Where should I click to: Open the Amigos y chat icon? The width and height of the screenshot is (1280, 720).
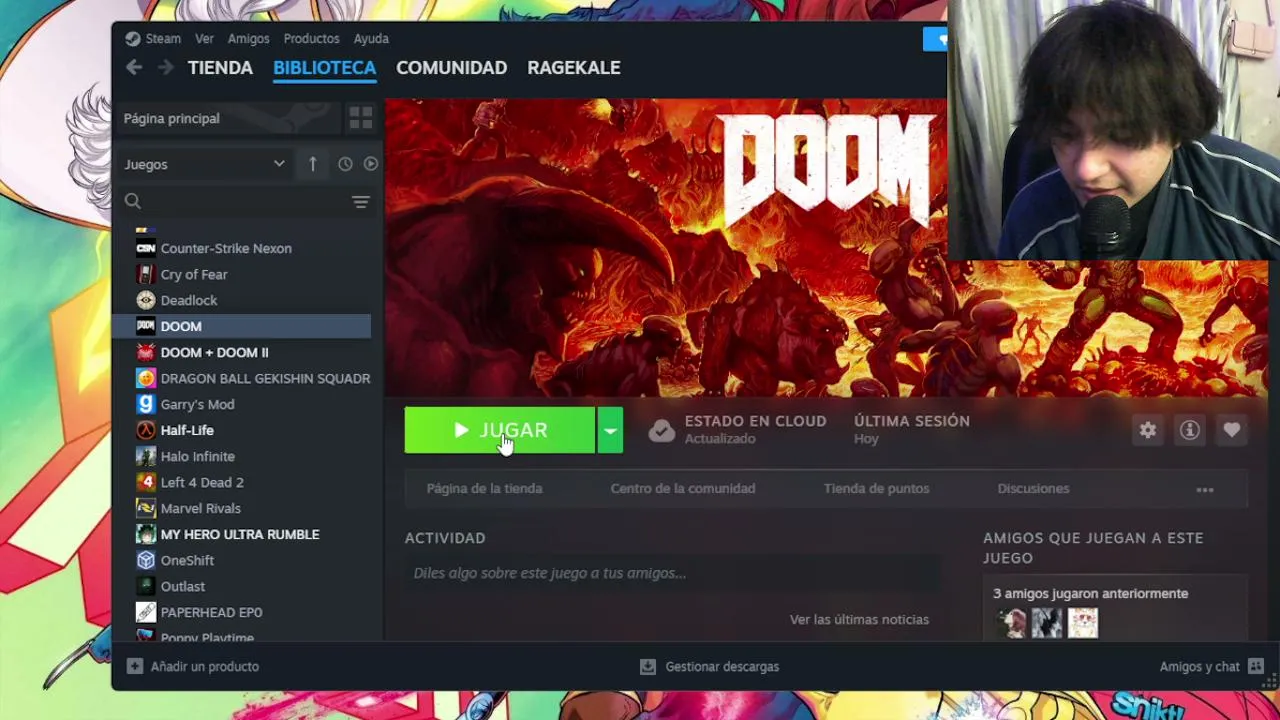pyautogui.click(x=1256, y=666)
